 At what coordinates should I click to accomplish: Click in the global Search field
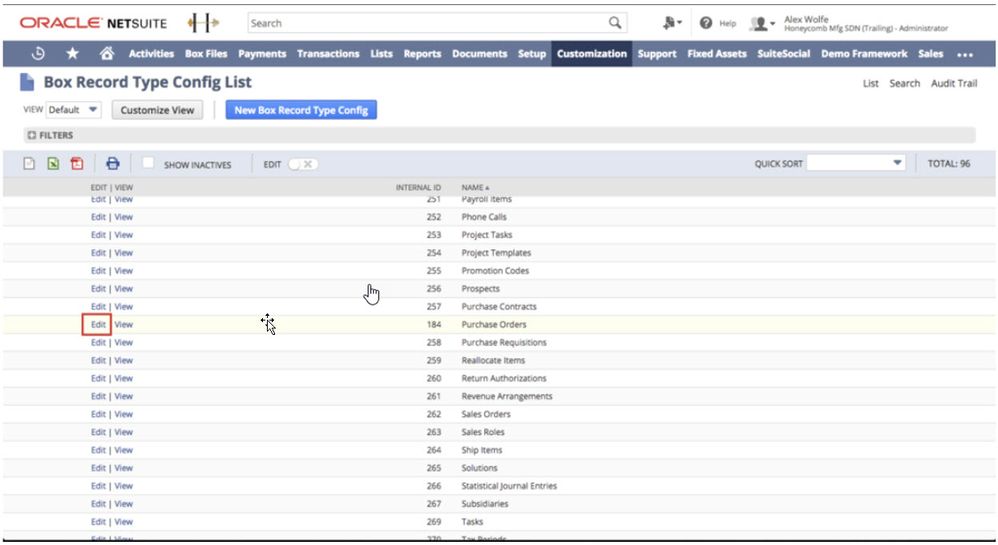coord(426,23)
